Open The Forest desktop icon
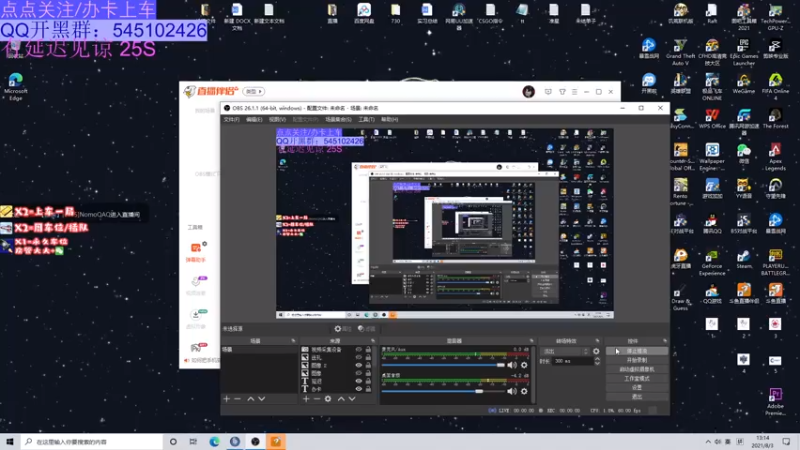The image size is (800, 450). point(775,119)
